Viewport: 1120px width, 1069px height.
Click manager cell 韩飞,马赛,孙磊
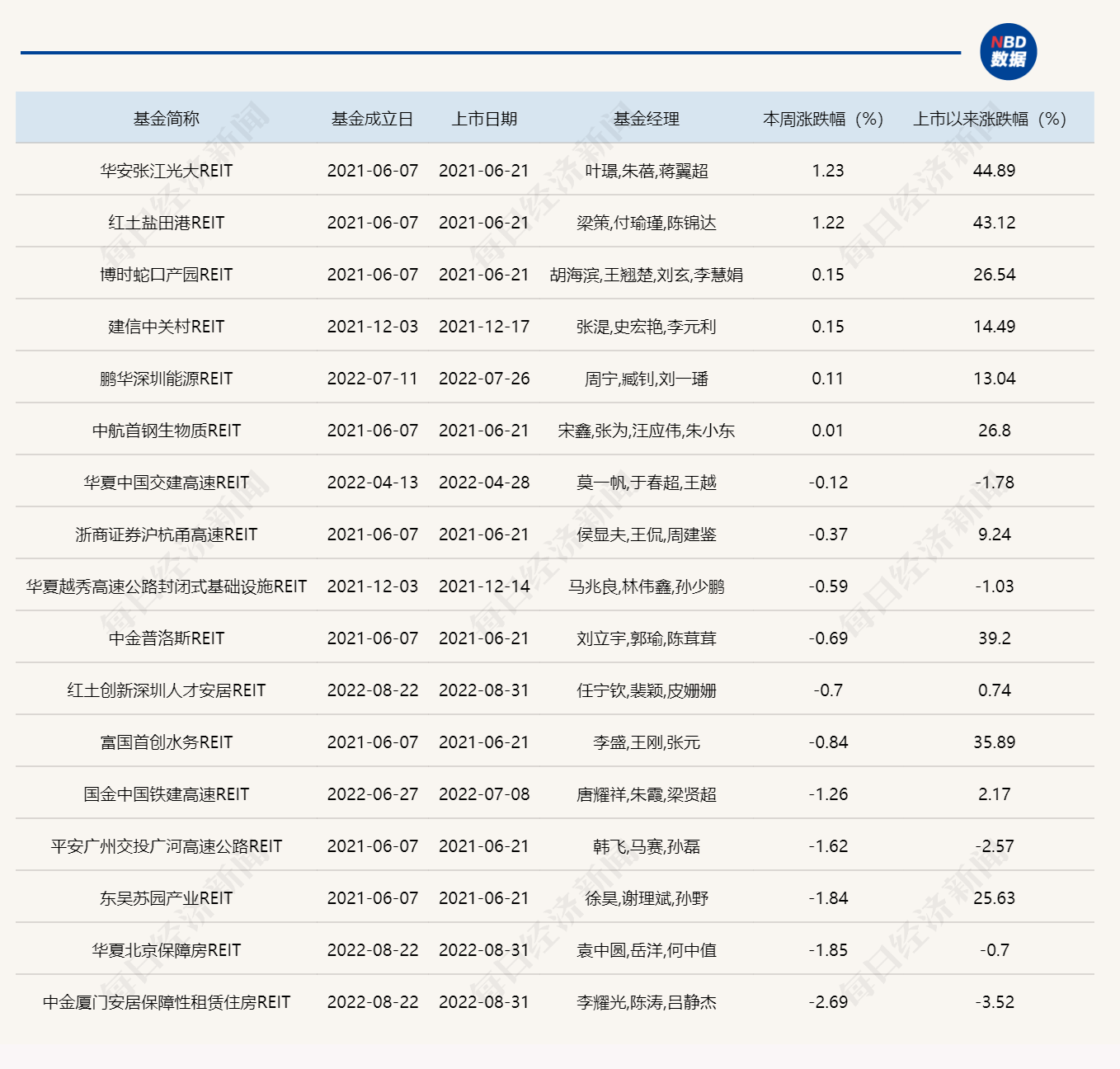point(647,846)
